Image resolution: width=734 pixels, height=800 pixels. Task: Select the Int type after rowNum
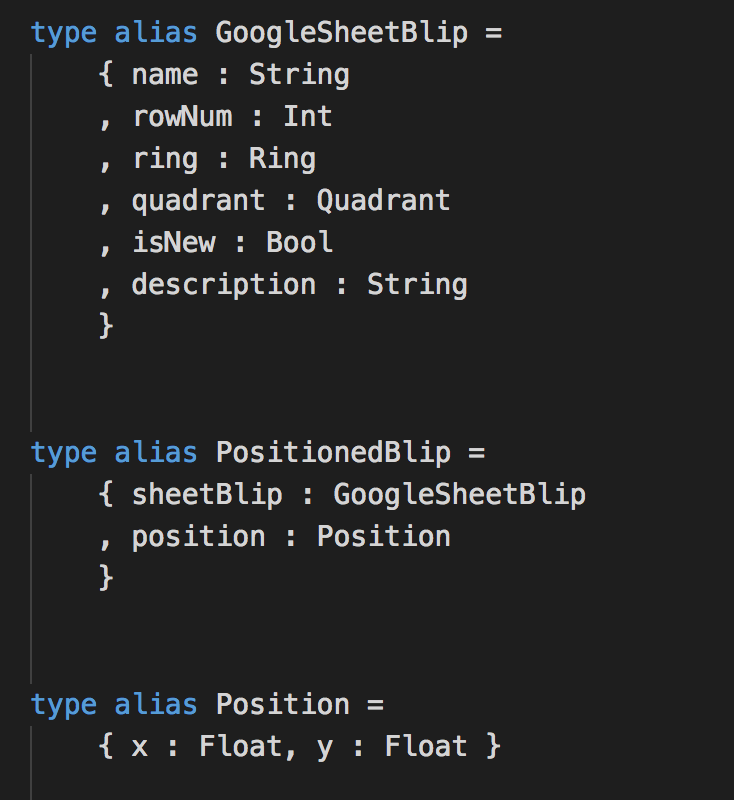pyautogui.click(x=307, y=117)
